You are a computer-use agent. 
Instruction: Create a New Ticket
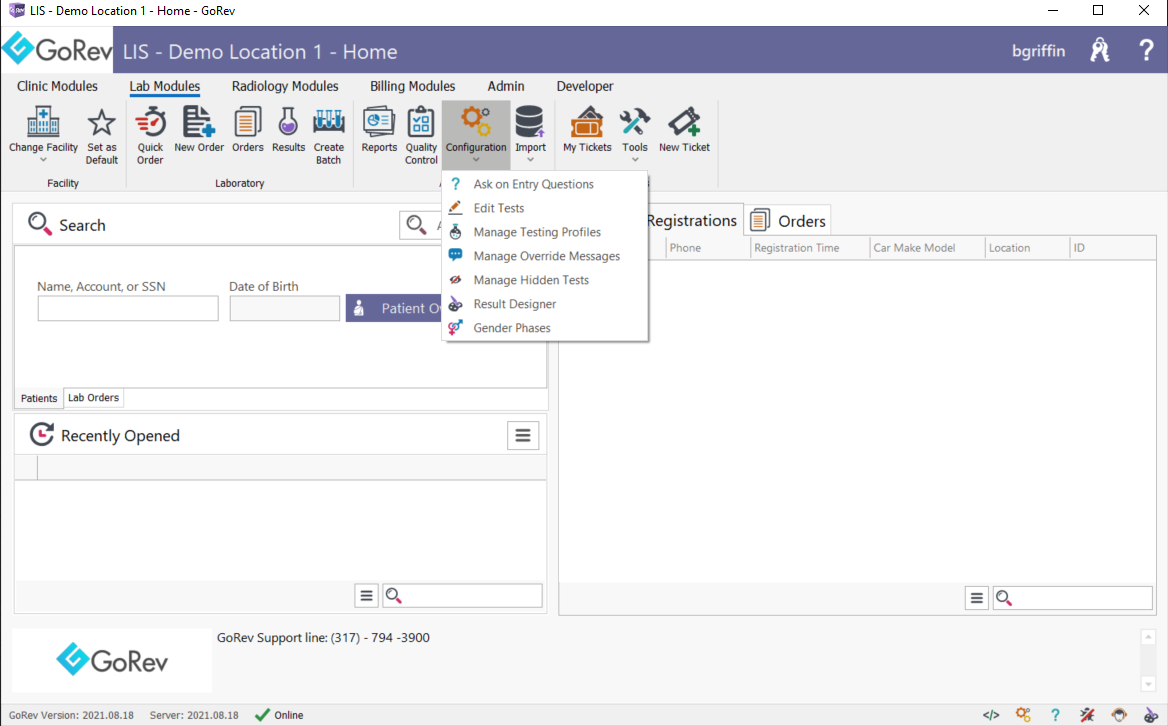(684, 130)
